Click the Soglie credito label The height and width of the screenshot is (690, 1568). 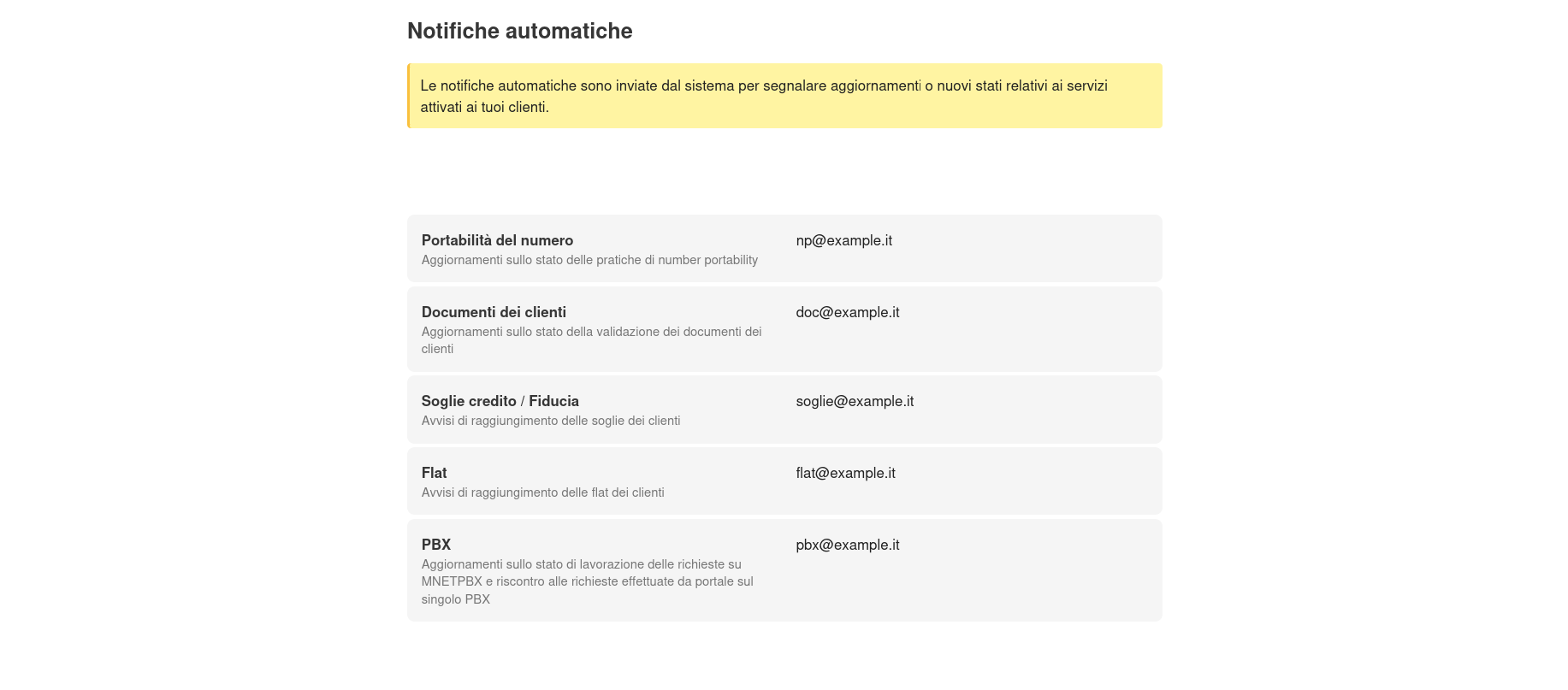pos(469,401)
